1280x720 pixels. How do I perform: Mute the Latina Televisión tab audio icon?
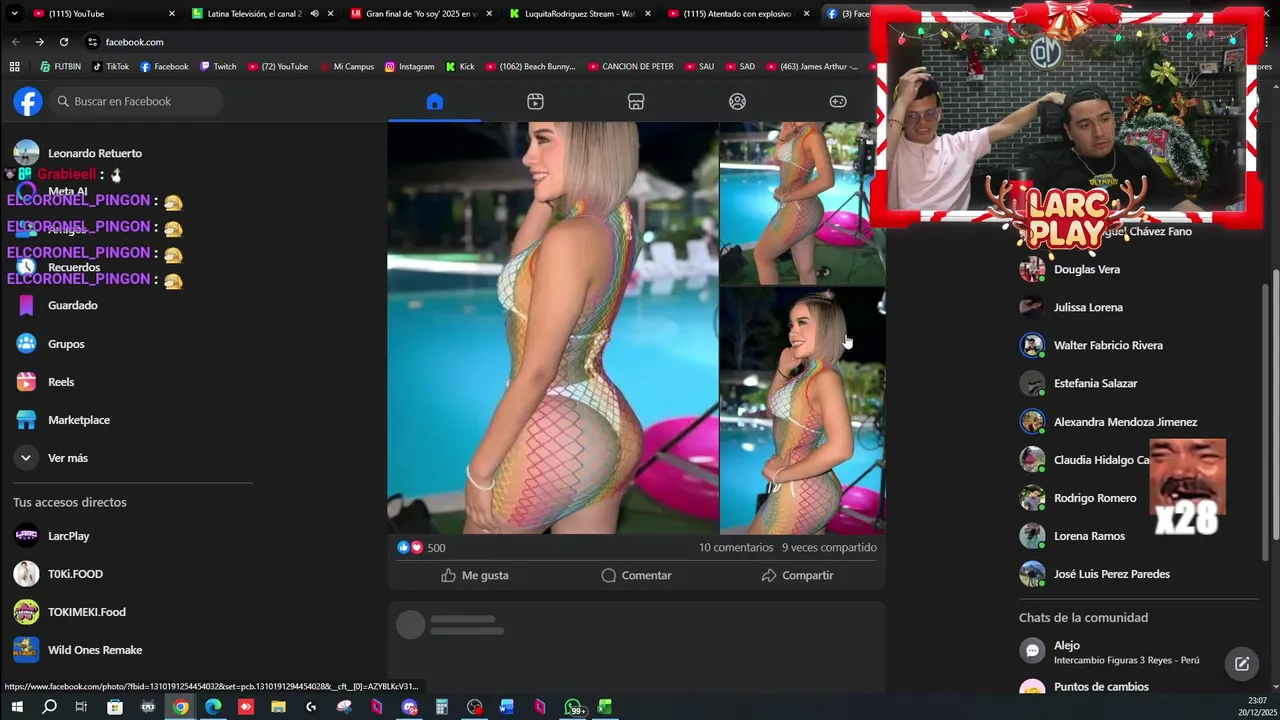[x=314, y=13]
